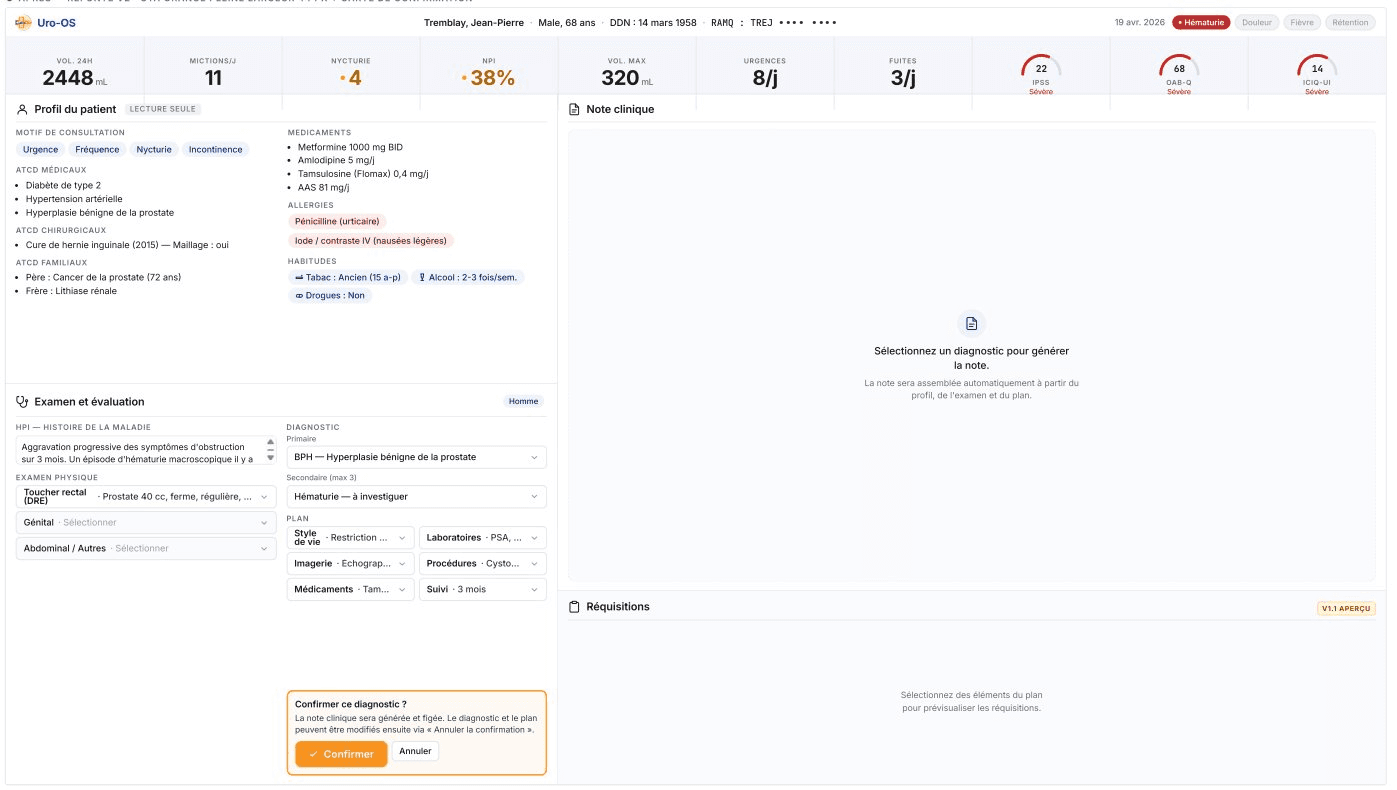Image resolution: width=1397 pixels, height=790 pixels.
Task: Click the HPI text field scrollbar arrows
Action: 270,451
